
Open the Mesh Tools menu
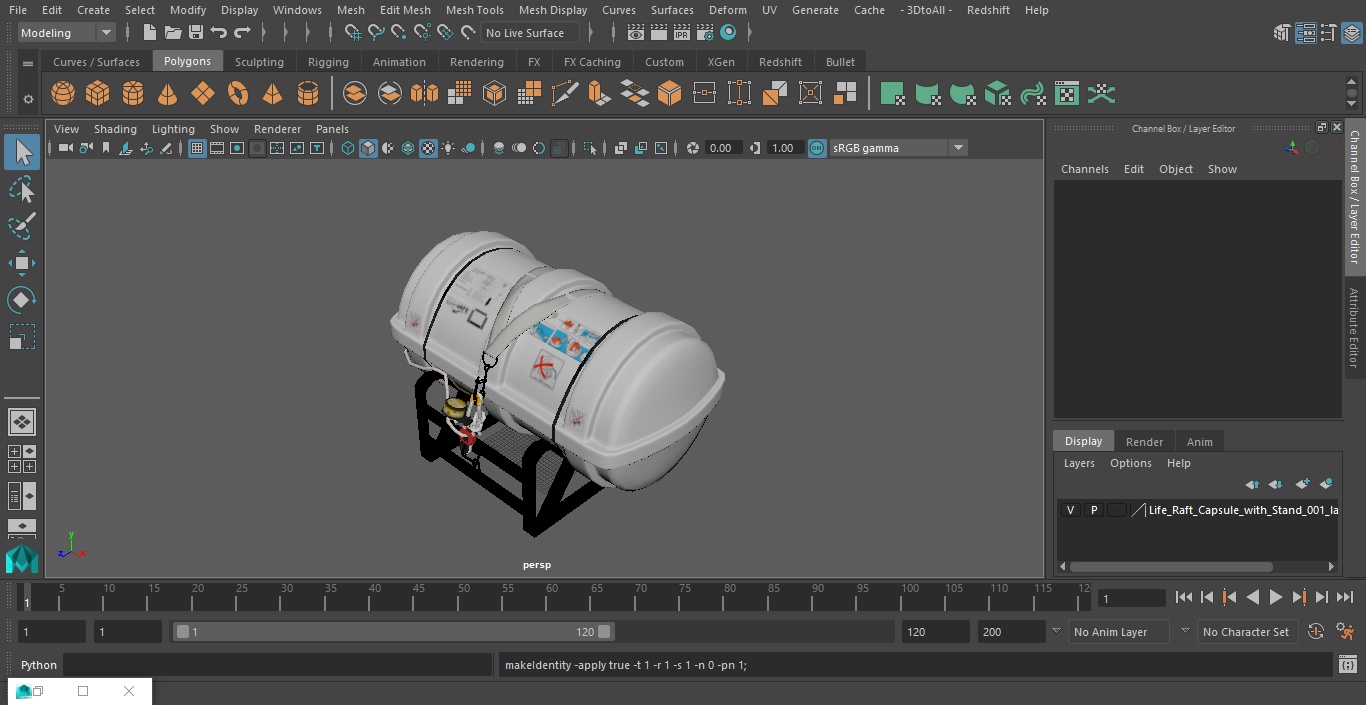(474, 10)
